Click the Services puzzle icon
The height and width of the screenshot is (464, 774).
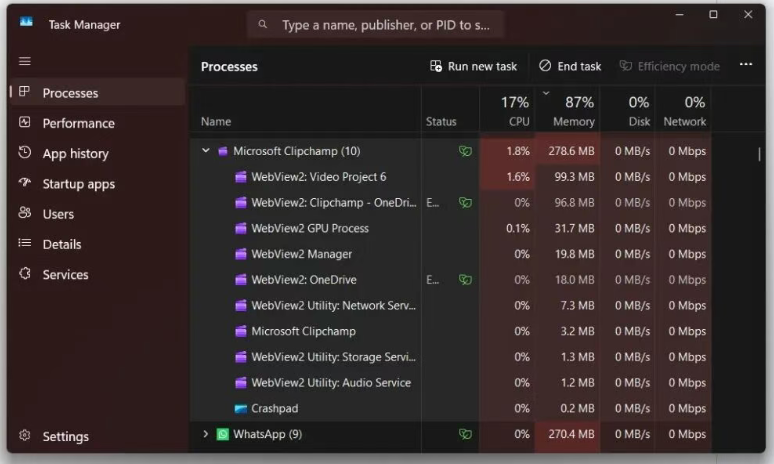point(25,273)
